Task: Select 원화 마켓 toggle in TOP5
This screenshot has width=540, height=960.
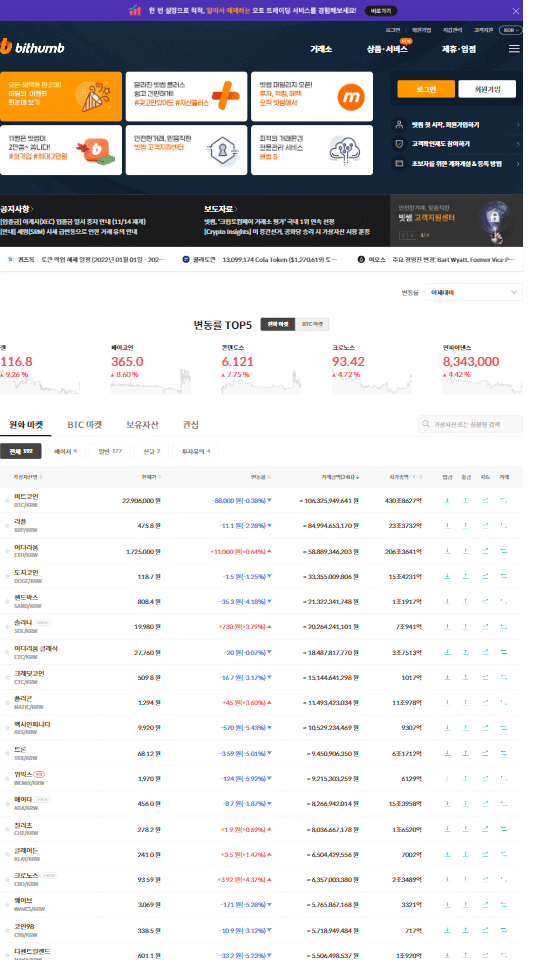Action: coord(277,324)
